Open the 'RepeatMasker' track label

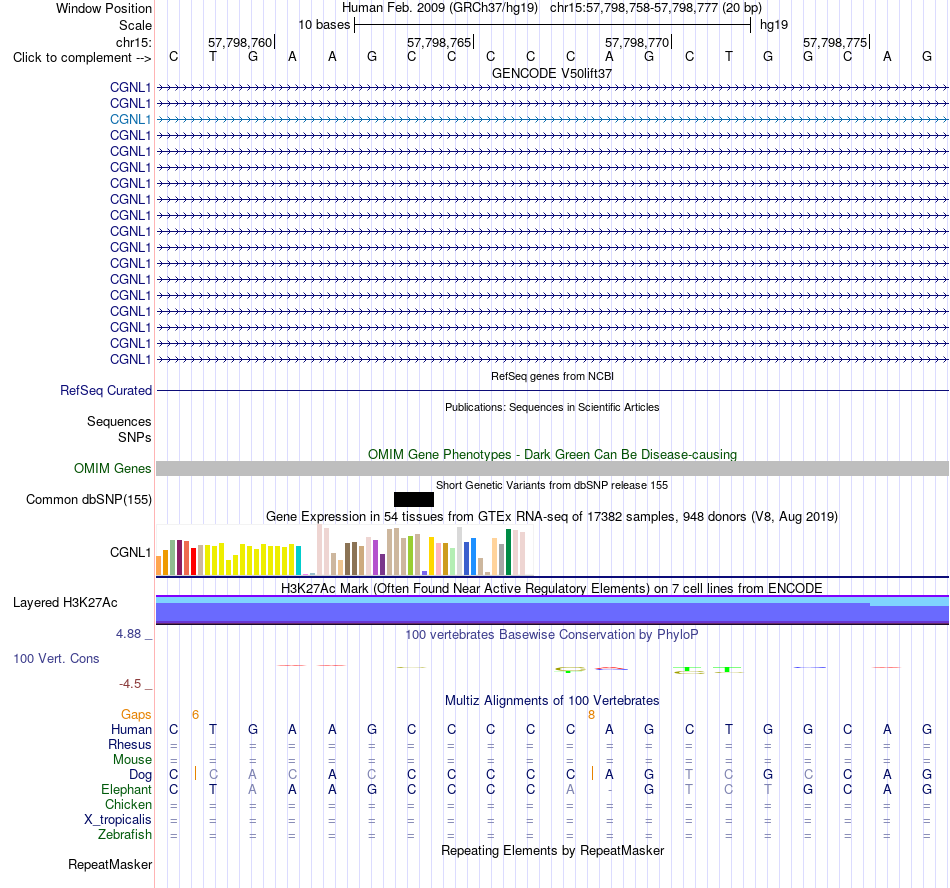(x=110, y=864)
